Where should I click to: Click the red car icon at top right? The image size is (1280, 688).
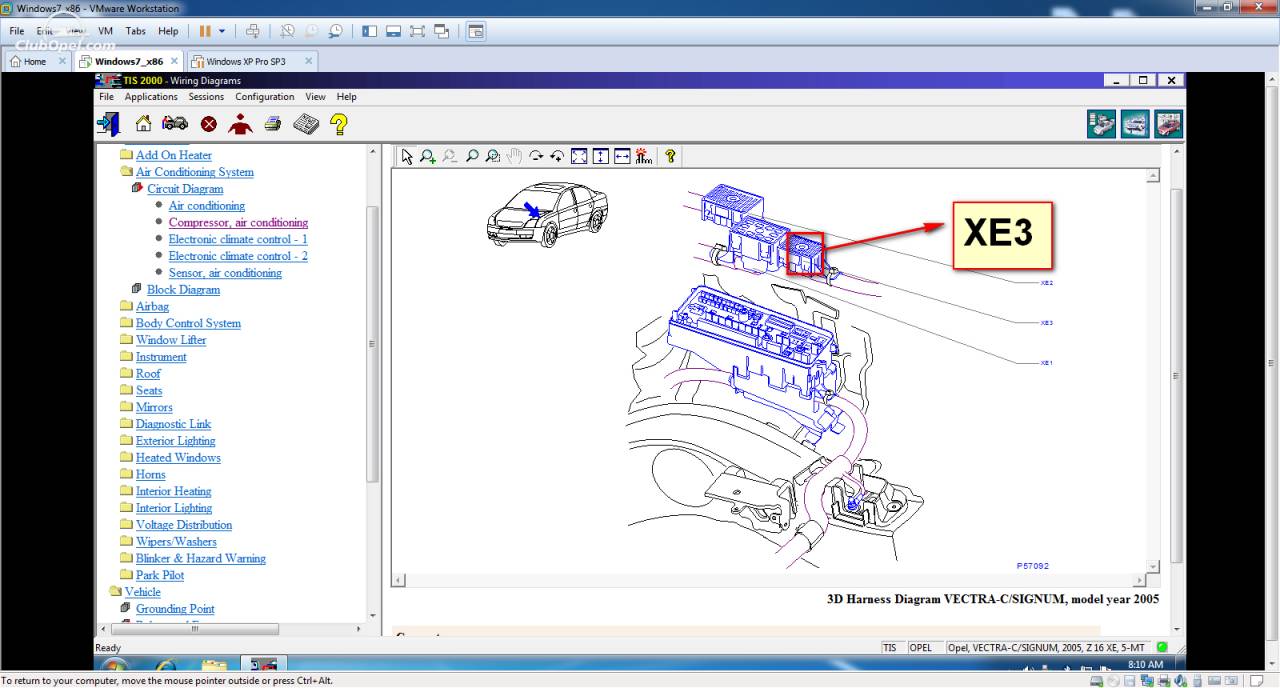tap(1169, 124)
